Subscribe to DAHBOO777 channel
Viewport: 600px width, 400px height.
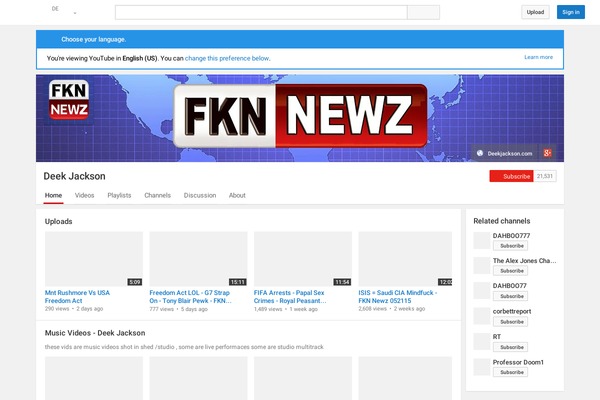[x=510, y=246]
